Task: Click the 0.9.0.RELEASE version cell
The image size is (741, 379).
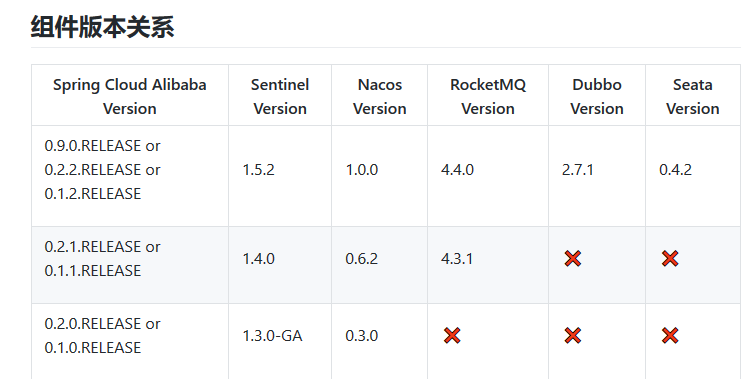Action: [x=130, y=176]
